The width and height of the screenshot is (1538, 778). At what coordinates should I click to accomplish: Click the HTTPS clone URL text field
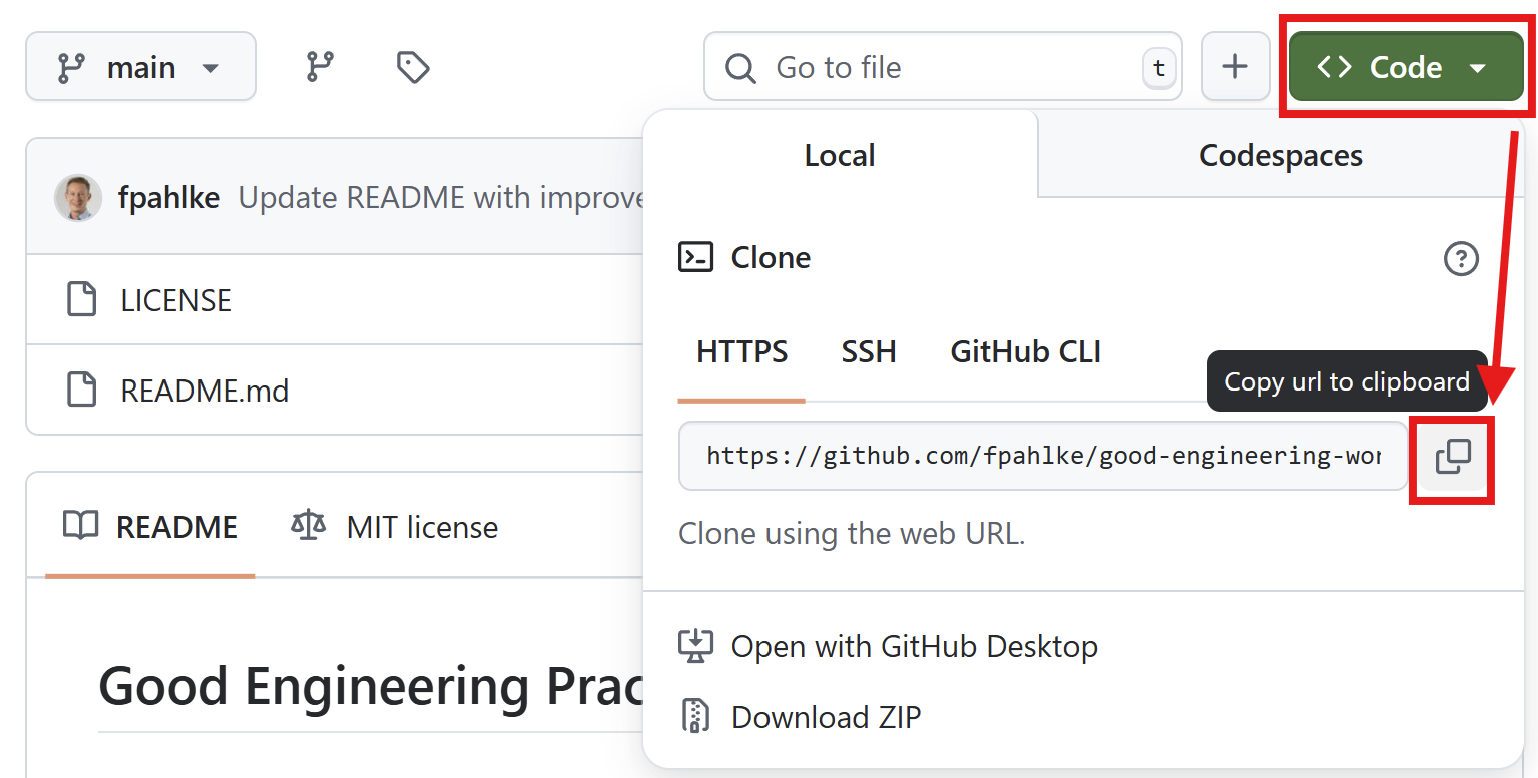tap(1042, 457)
